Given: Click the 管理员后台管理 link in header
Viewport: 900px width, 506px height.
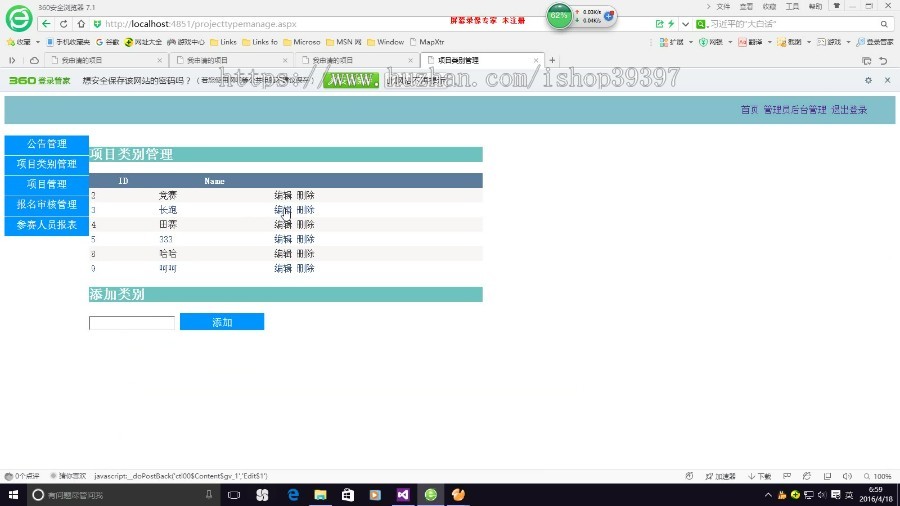Looking at the screenshot, I should (794, 110).
